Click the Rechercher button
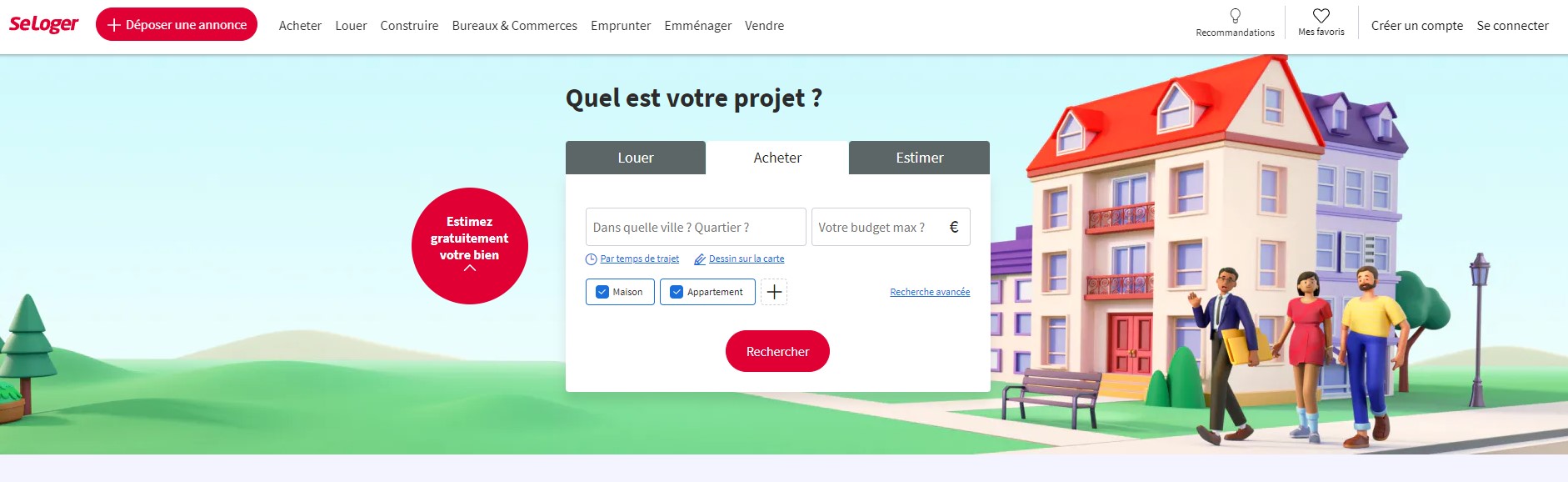Viewport: 1568px width, 482px height. [777, 351]
